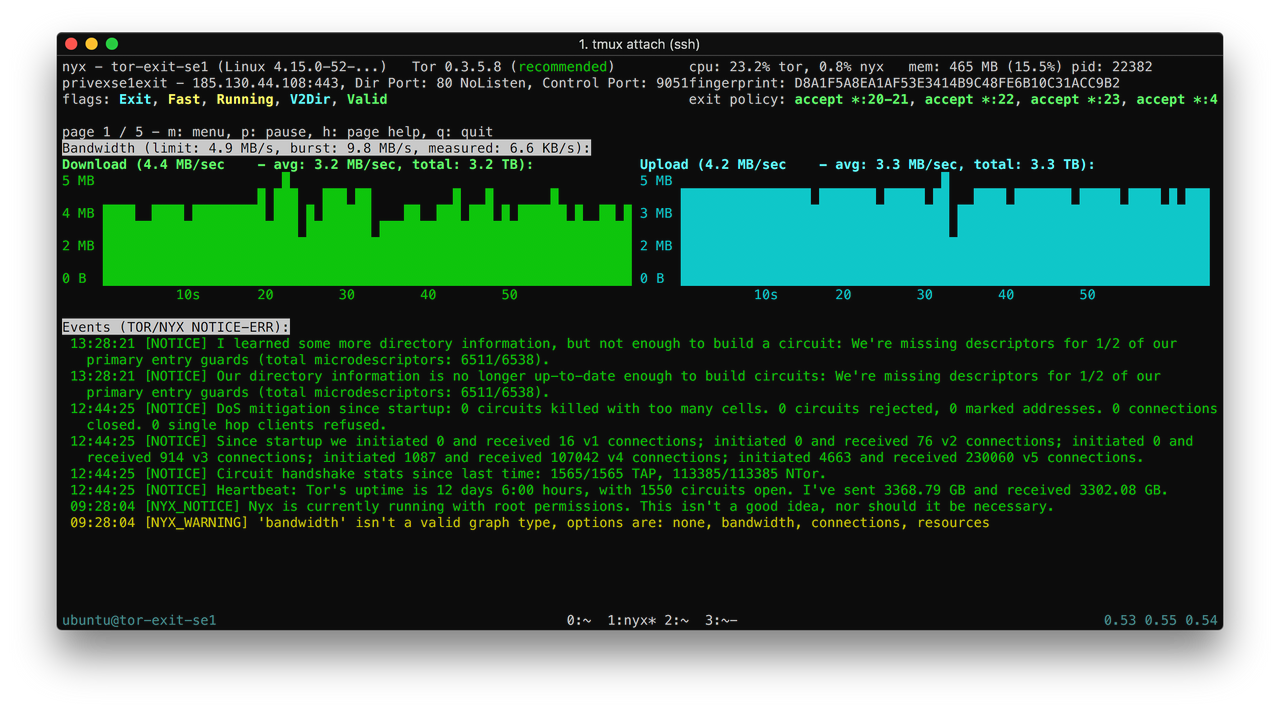Click the green download bandwidth graph
1280x711 pixels.
367,230
